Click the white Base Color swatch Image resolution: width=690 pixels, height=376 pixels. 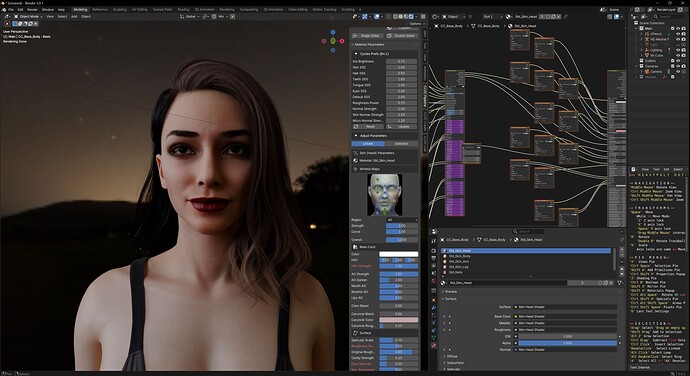(x=398, y=254)
